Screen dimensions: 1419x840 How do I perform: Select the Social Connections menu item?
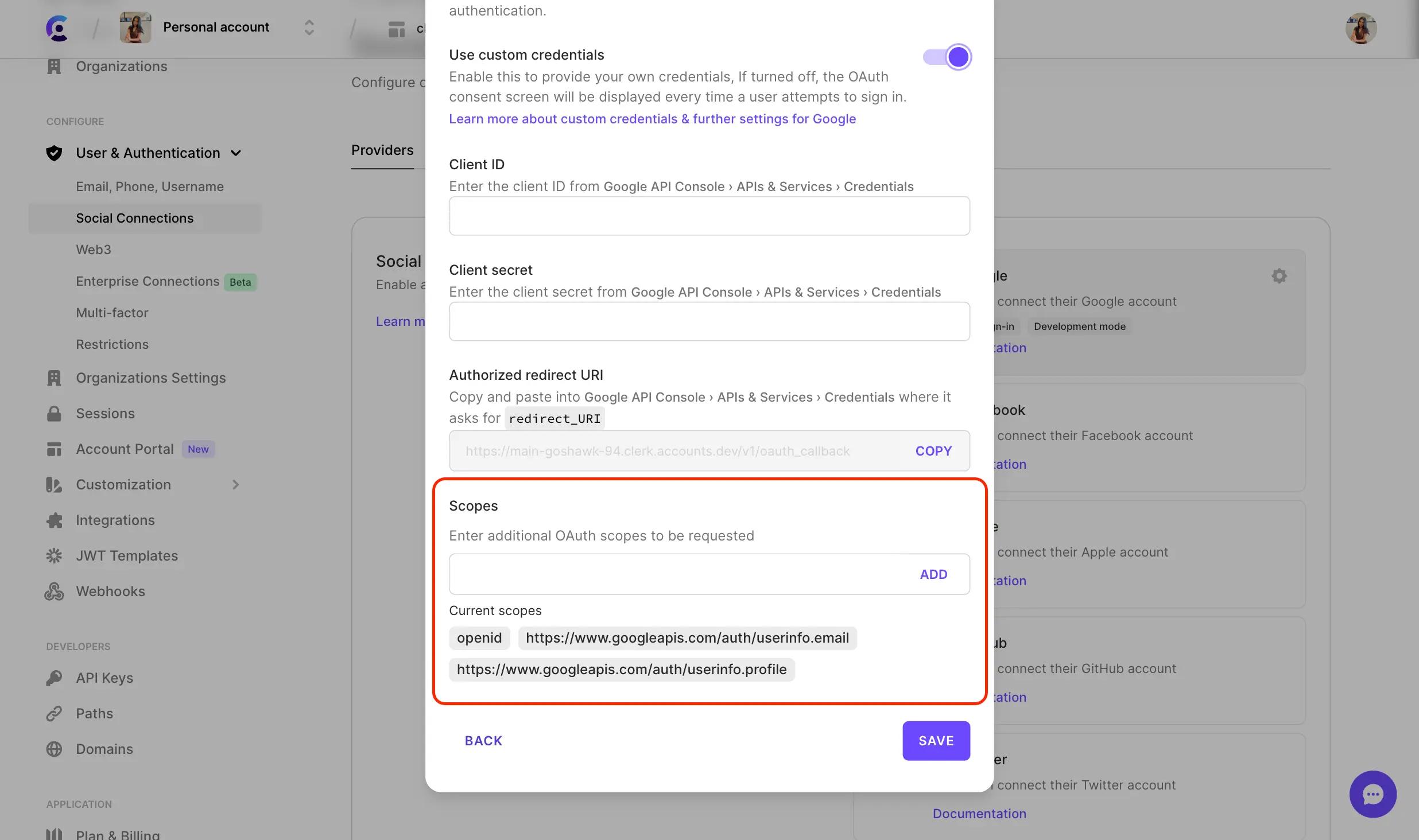135,218
